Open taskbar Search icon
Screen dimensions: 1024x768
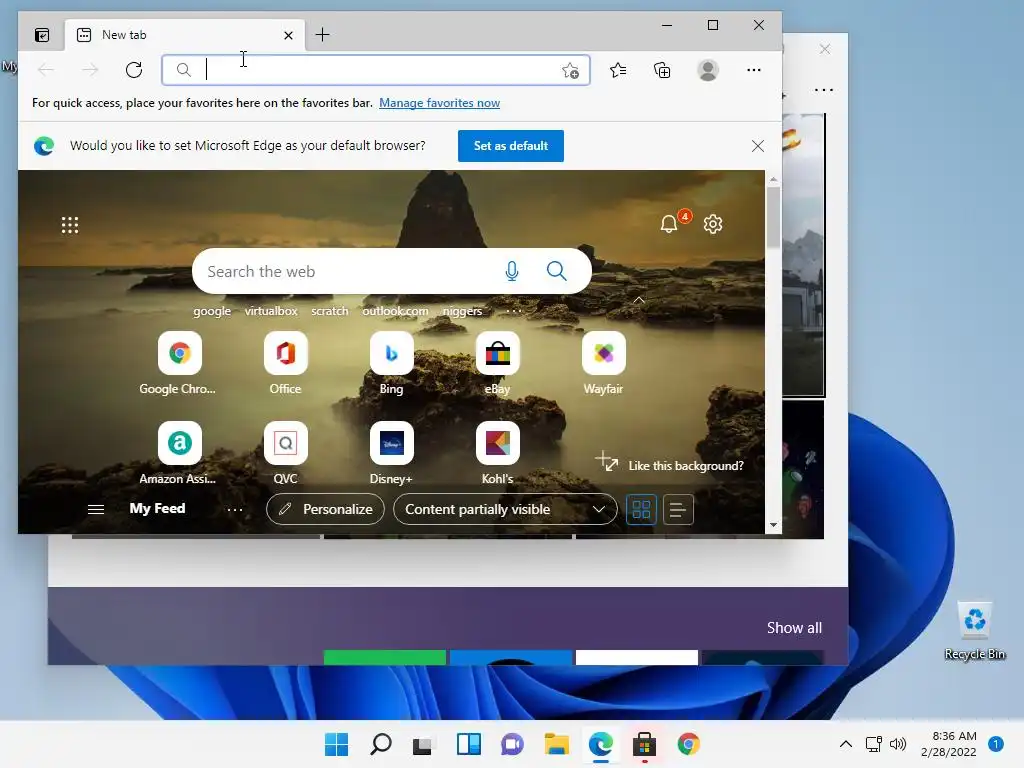(381, 744)
